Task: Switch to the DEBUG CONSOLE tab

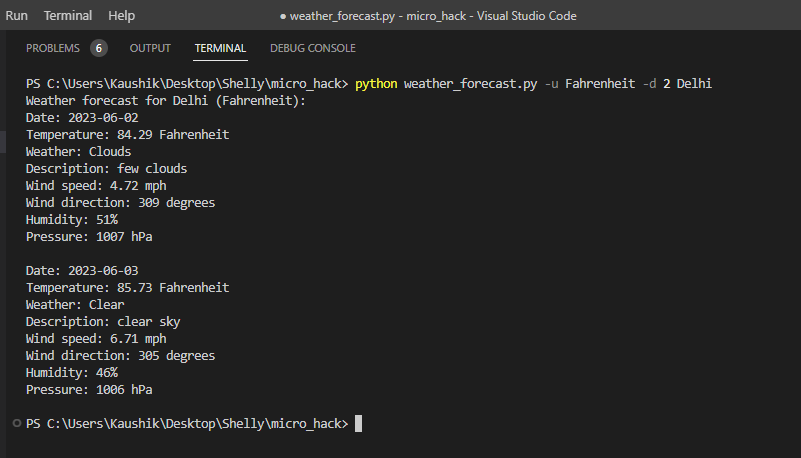Action: point(313,48)
